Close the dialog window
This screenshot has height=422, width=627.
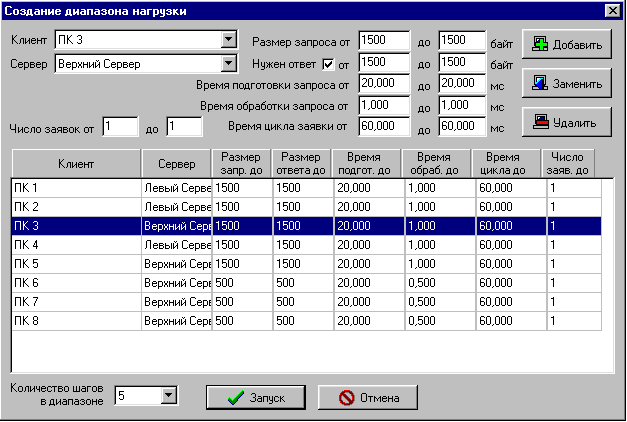point(611,10)
